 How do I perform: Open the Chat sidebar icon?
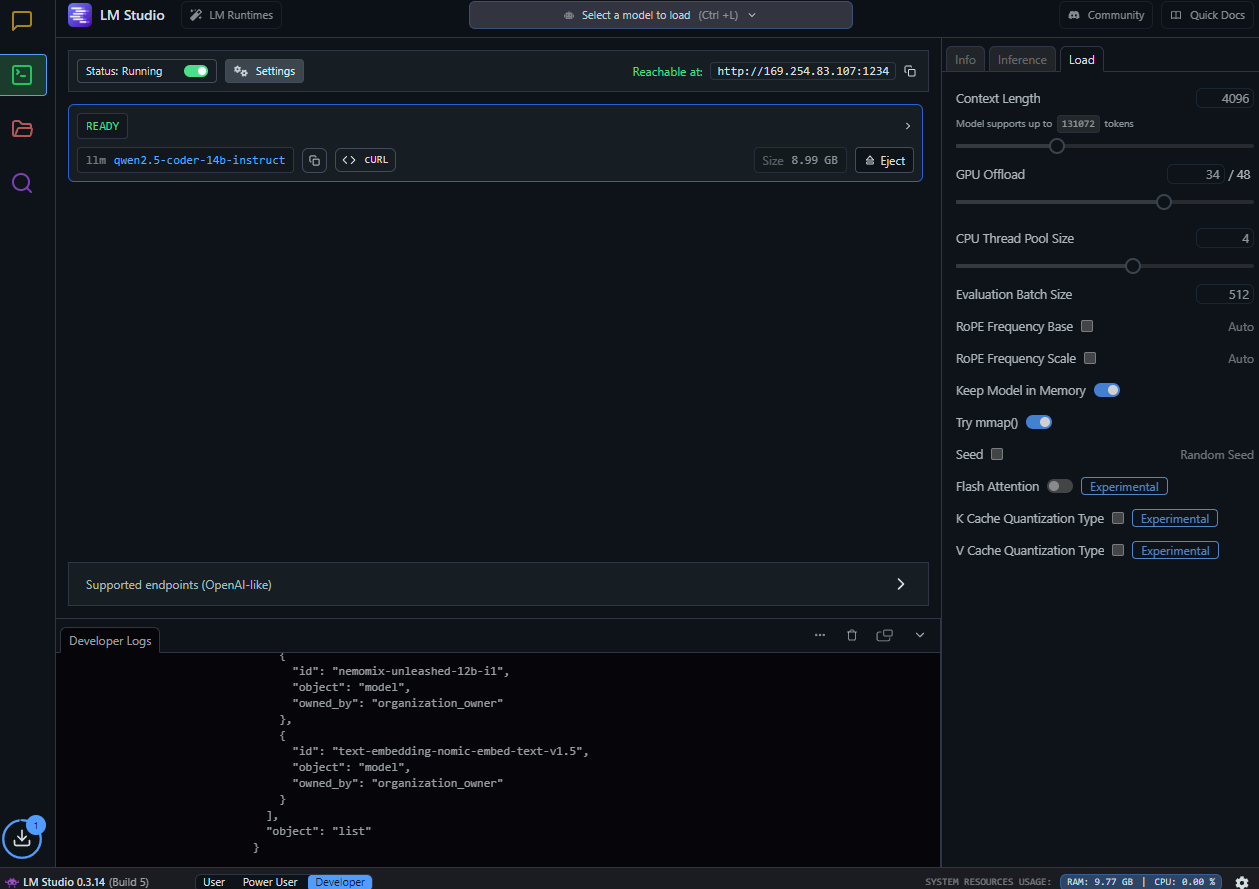tap(22, 21)
